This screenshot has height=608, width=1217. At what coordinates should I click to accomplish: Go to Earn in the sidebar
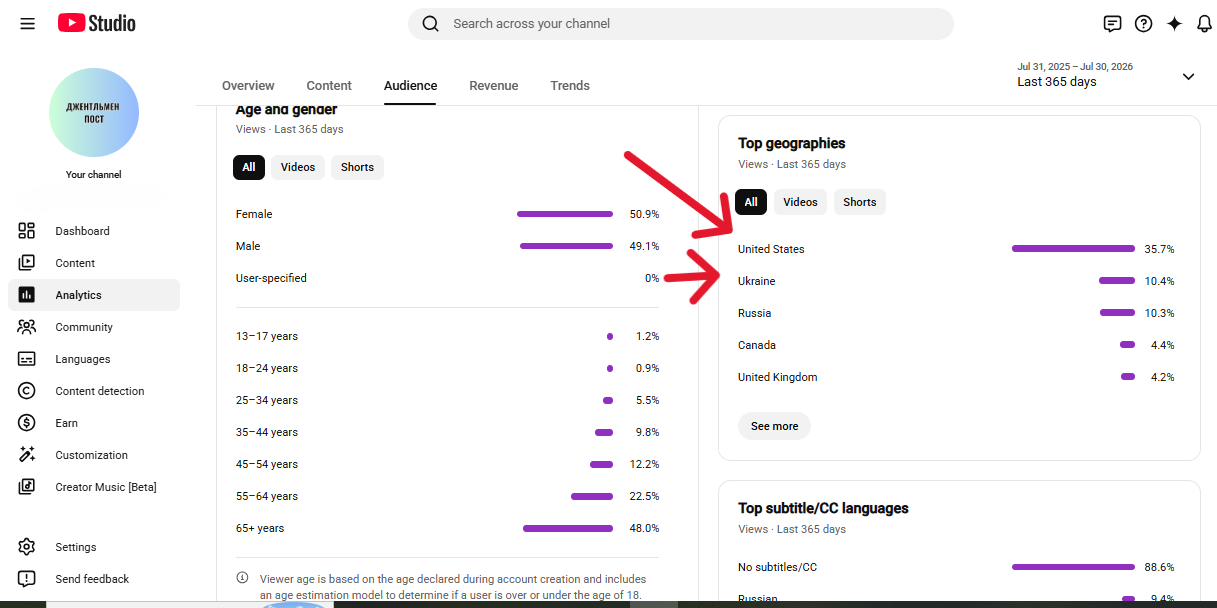[66, 423]
